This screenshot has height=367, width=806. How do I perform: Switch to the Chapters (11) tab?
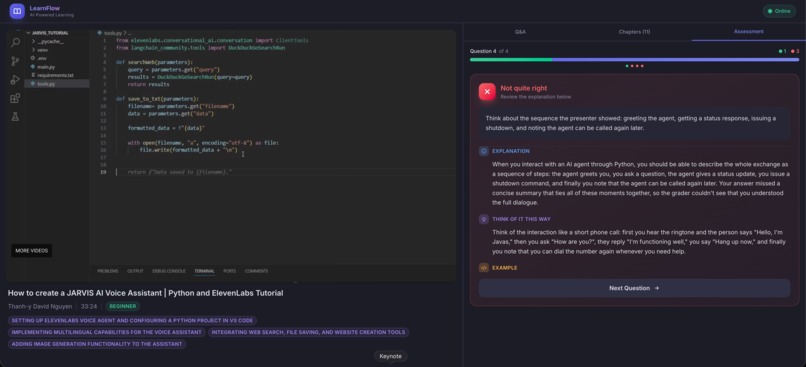point(634,32)
